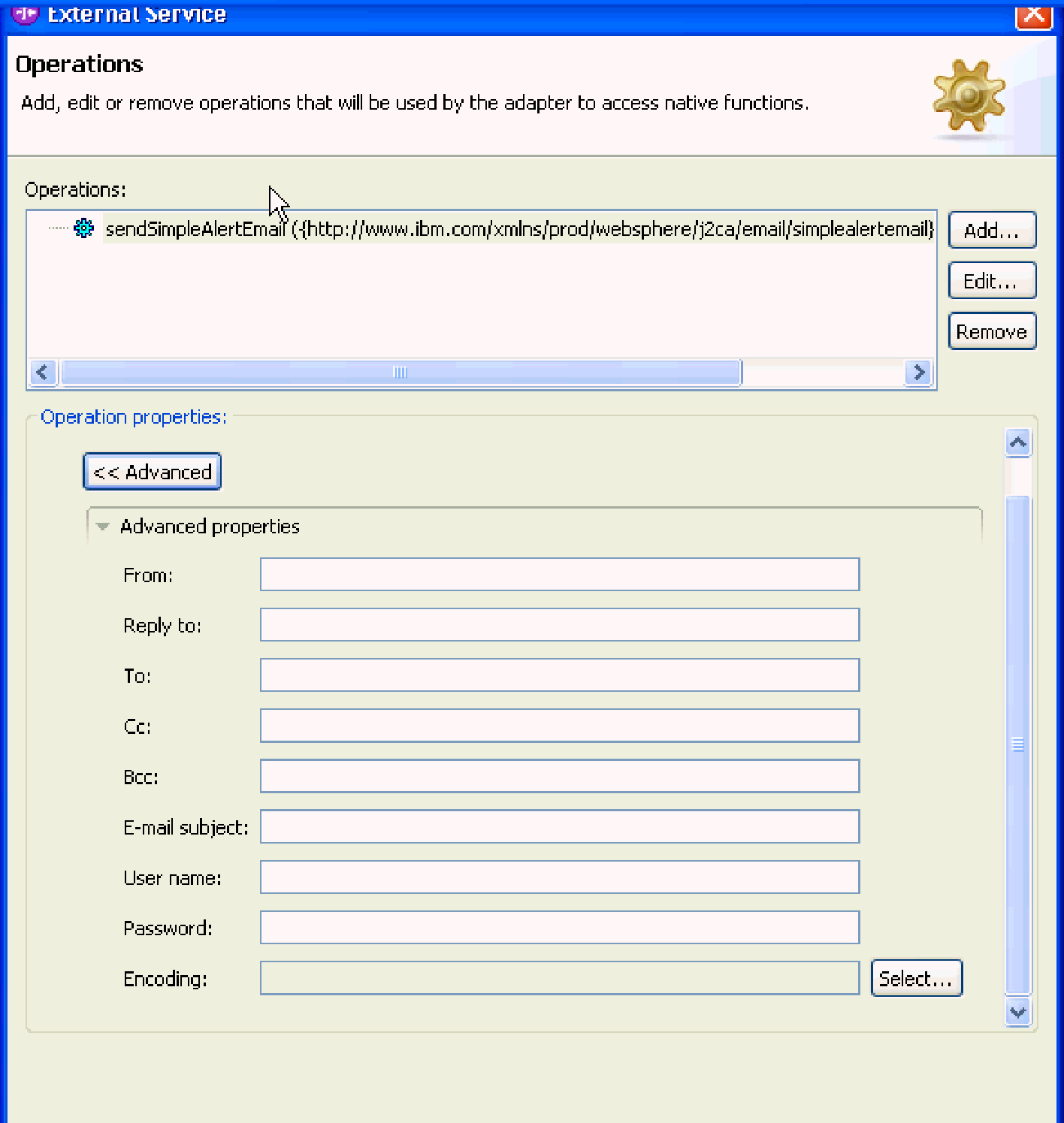The width and height of the screenshot is (1064, 1123).
Task: Collapse the Advanced properties section triangle
Action: (103, 527)
